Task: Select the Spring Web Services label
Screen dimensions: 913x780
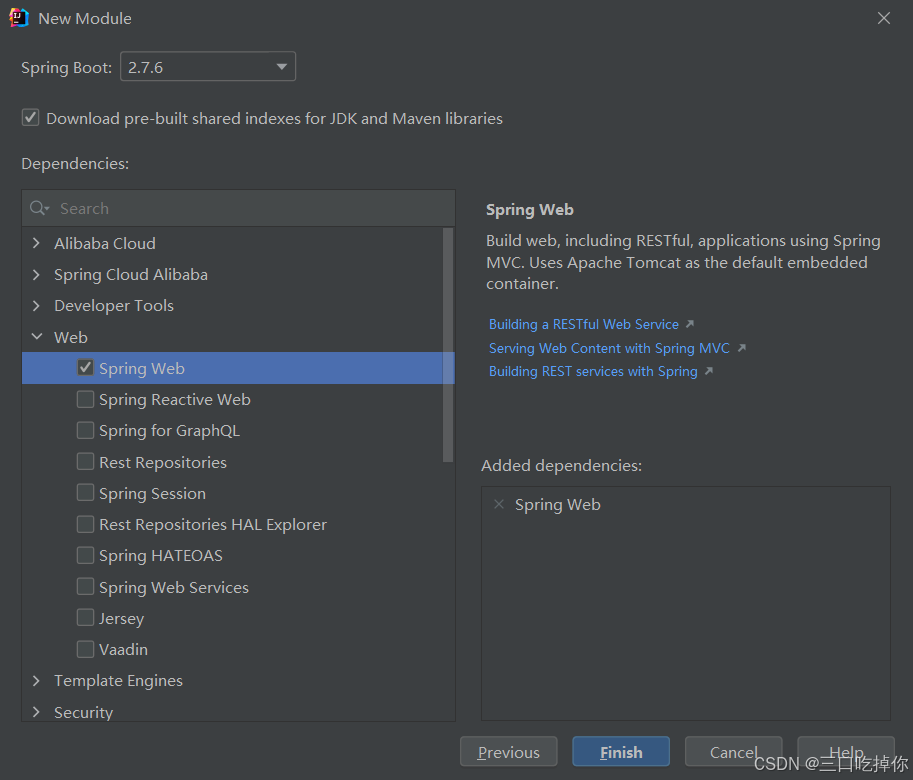Action: 174,587
